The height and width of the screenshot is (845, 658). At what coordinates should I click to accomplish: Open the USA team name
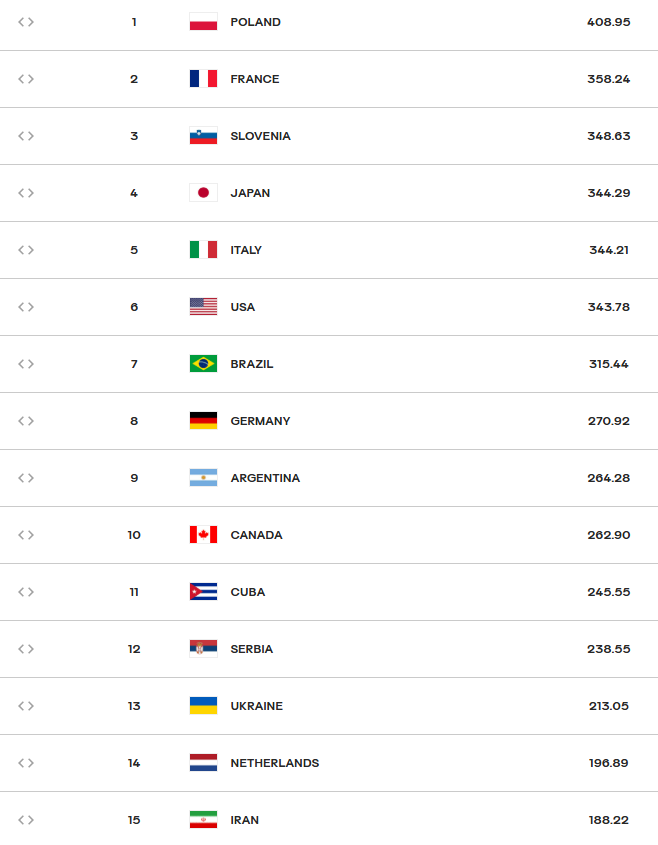tap(243, 307)
